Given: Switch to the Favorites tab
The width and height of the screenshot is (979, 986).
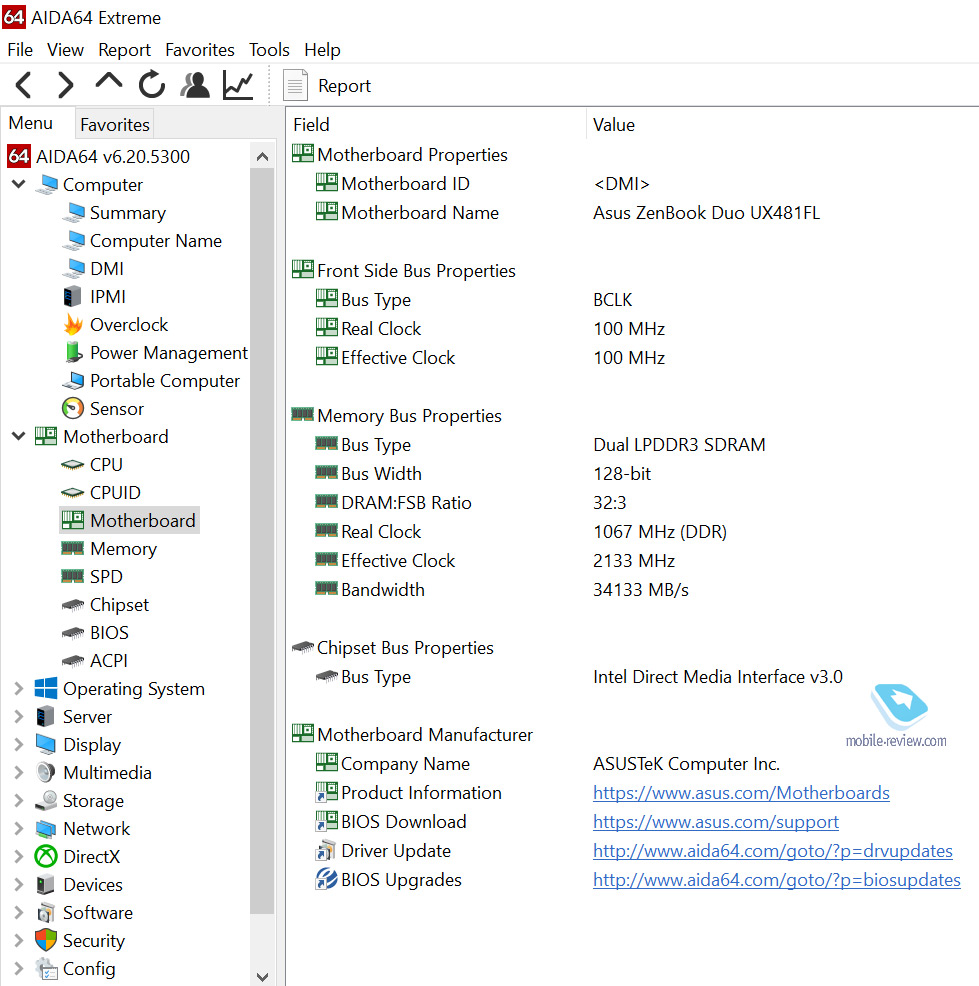Looking at the screenshot, I should pos(114,125).
